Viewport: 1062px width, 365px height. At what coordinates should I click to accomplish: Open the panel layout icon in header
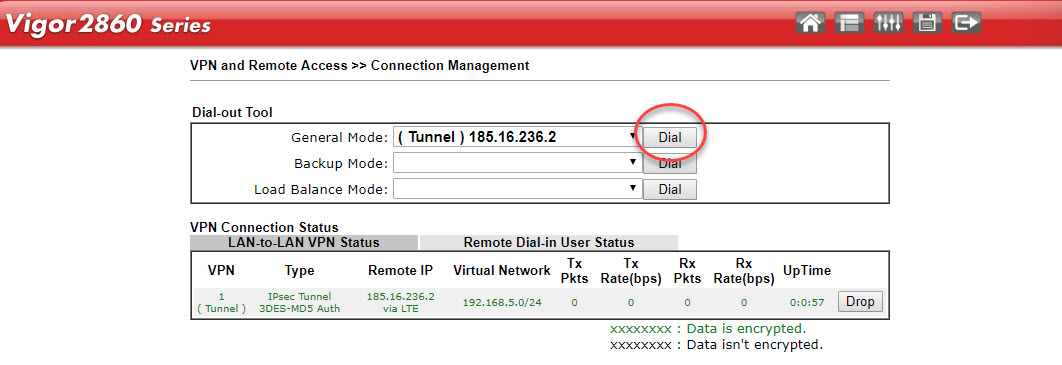click(850, 22)
